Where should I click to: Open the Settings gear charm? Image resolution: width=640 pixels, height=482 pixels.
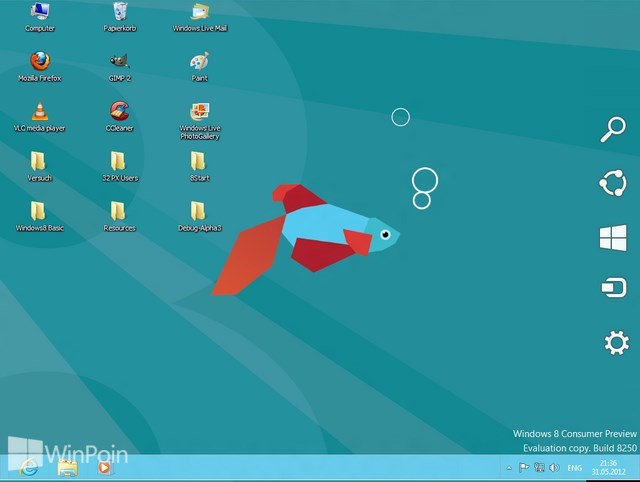coord(616,343)
